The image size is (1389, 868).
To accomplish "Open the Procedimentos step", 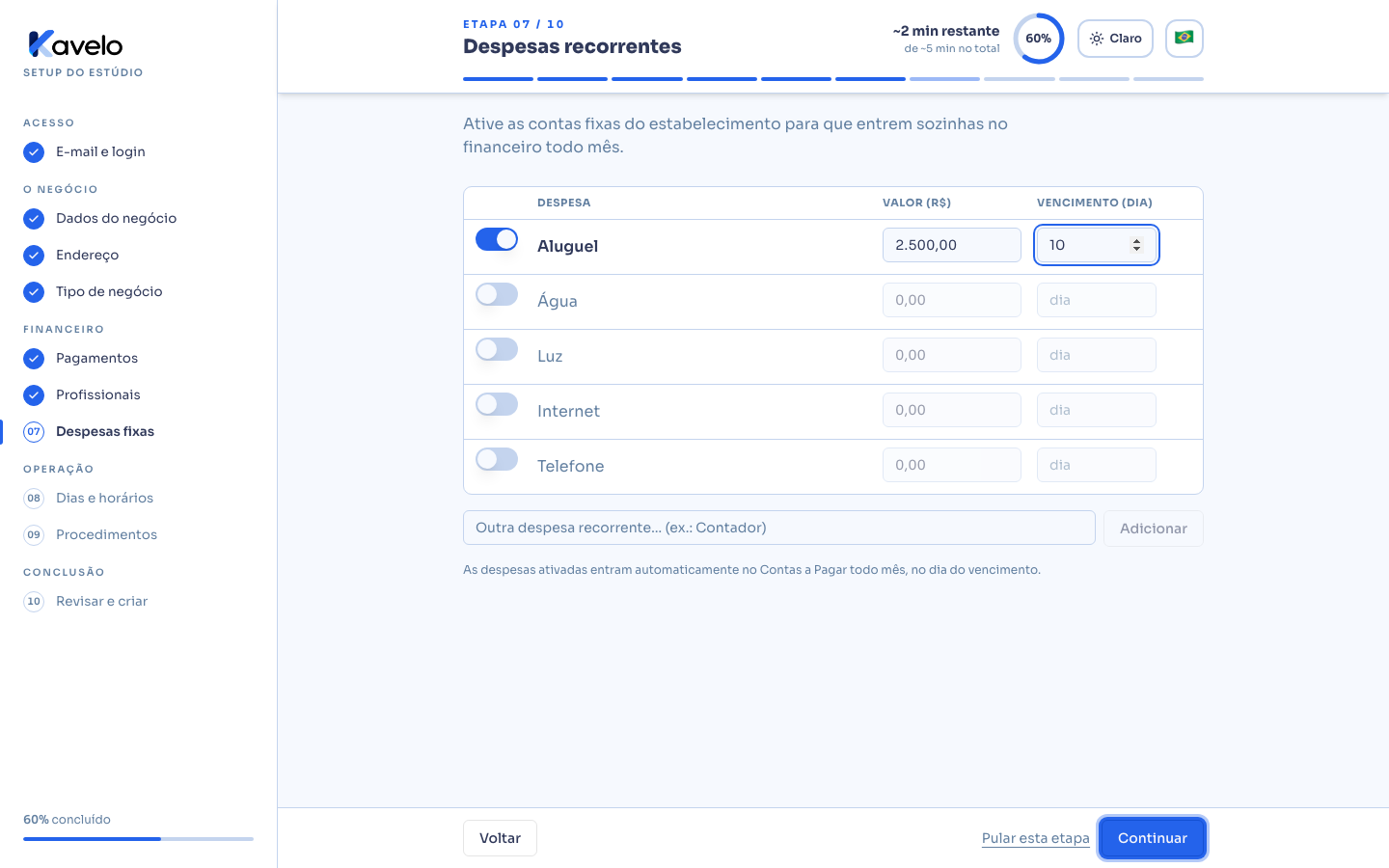I will tap(106, 535).
